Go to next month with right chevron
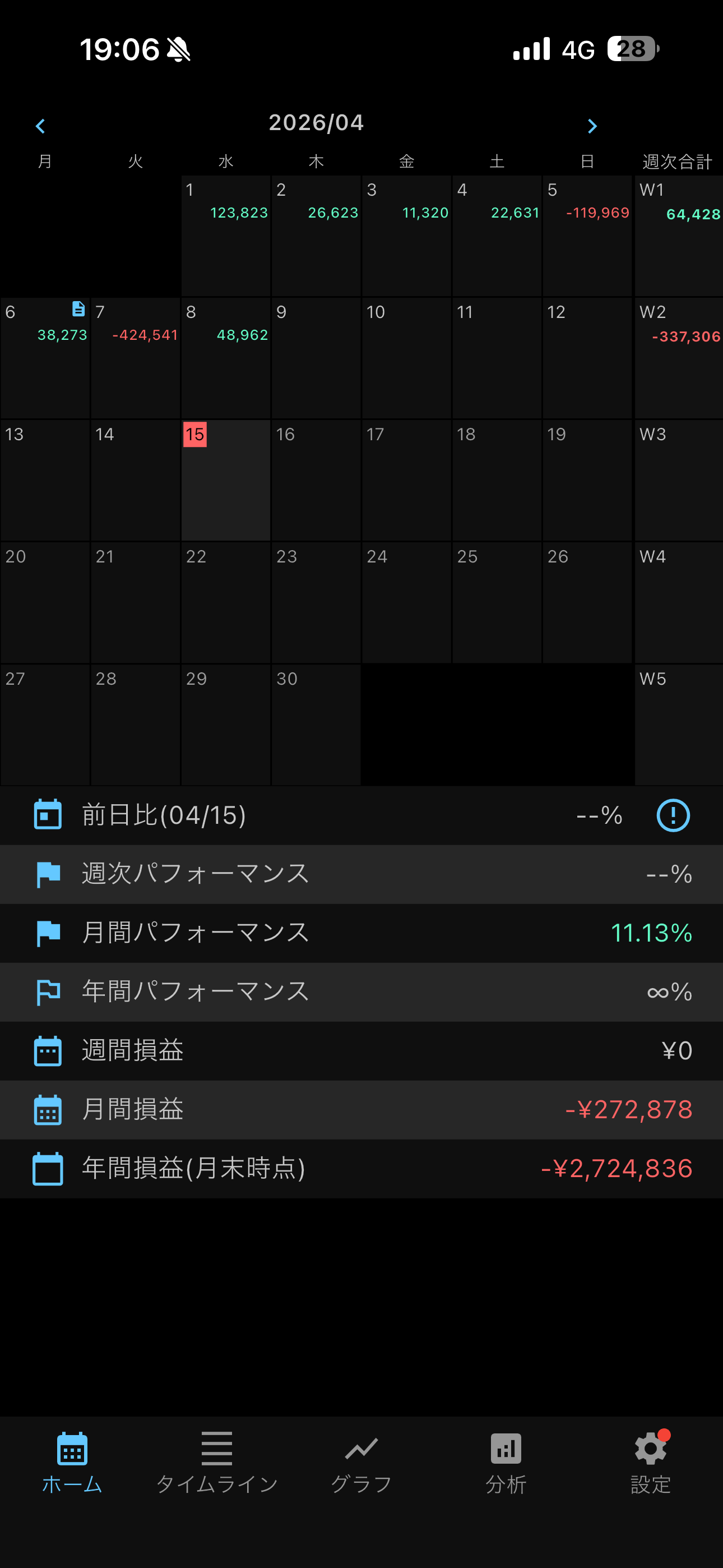Viewport: 723px width, 1568px height. pyautogui.click(x=592, y=126)
